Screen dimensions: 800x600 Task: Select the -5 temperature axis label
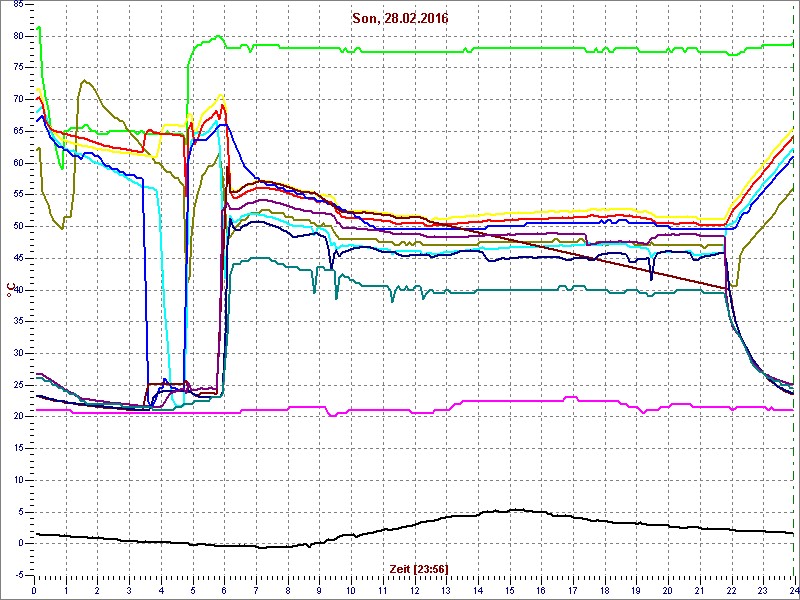[x=19, y=576]
